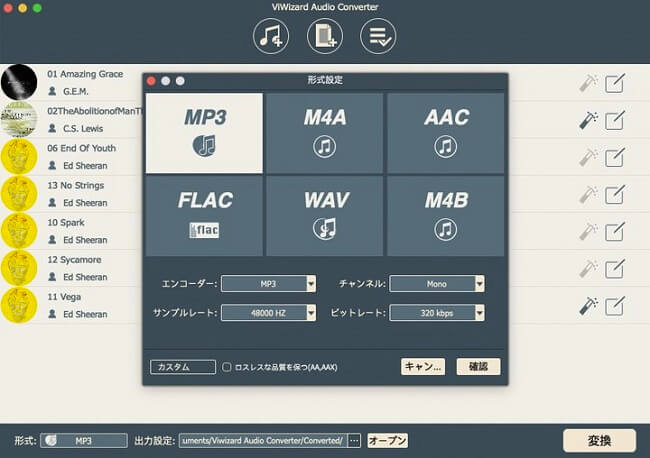Click edit tag icon for 01 Amazing Grace
The image size is (650, 458).
[x=614, y=83]
